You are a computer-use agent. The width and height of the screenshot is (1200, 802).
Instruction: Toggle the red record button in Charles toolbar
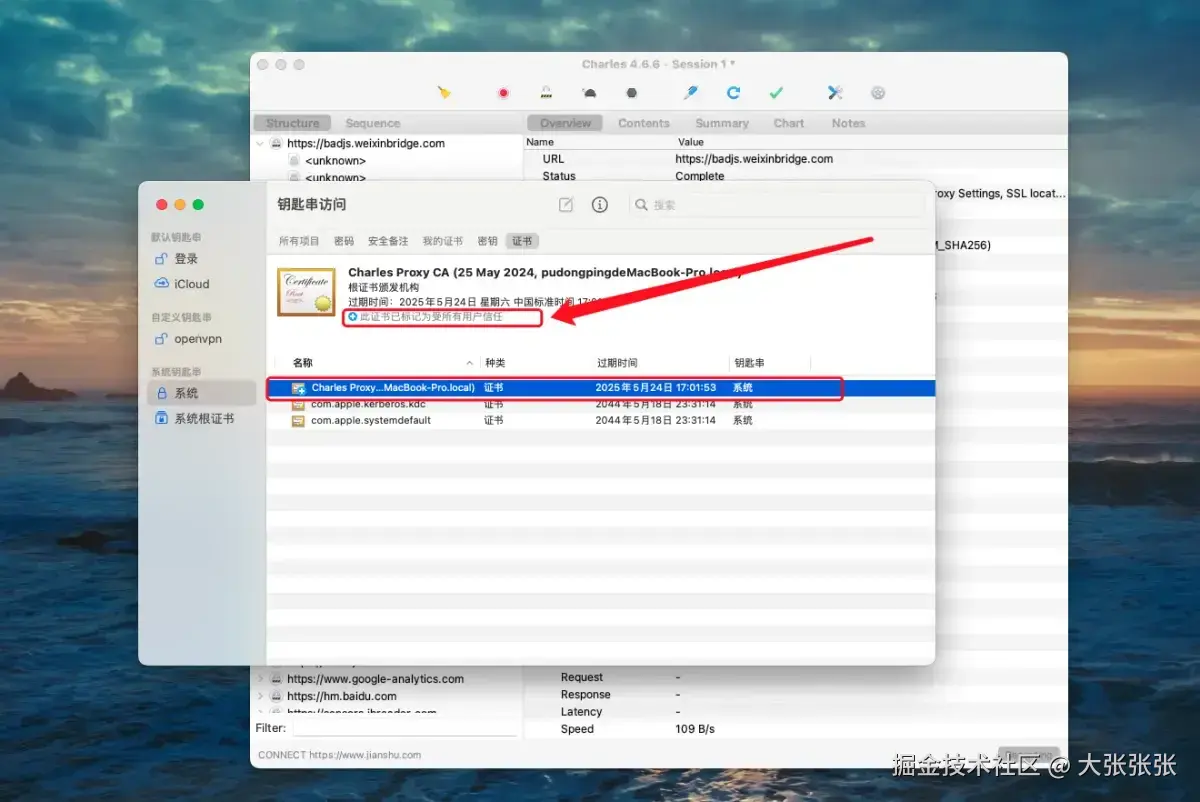pyautogui.click(x=503, y=93)
